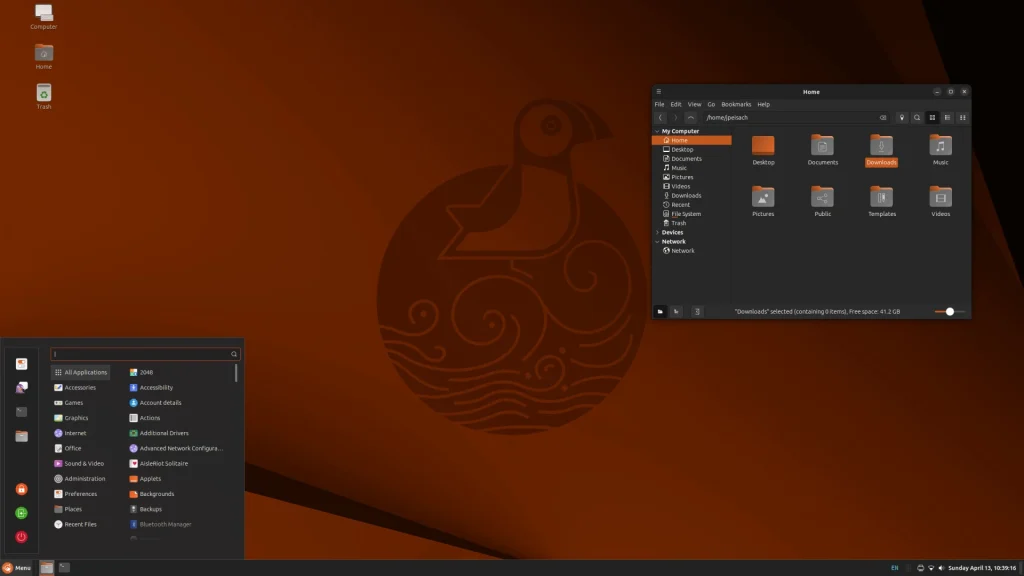Collapse the Network section in the sidebar
The height and width of the screenshot is (576, 1024).
tap(657, 241)
